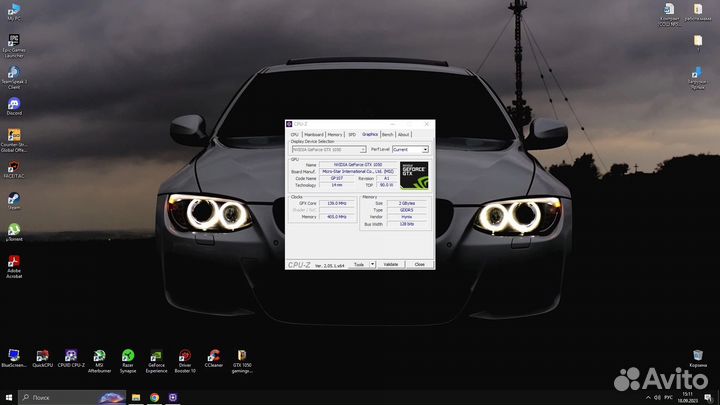Open the notification center icon
Viewport: 720px width, 405px height.
(709, 398)
